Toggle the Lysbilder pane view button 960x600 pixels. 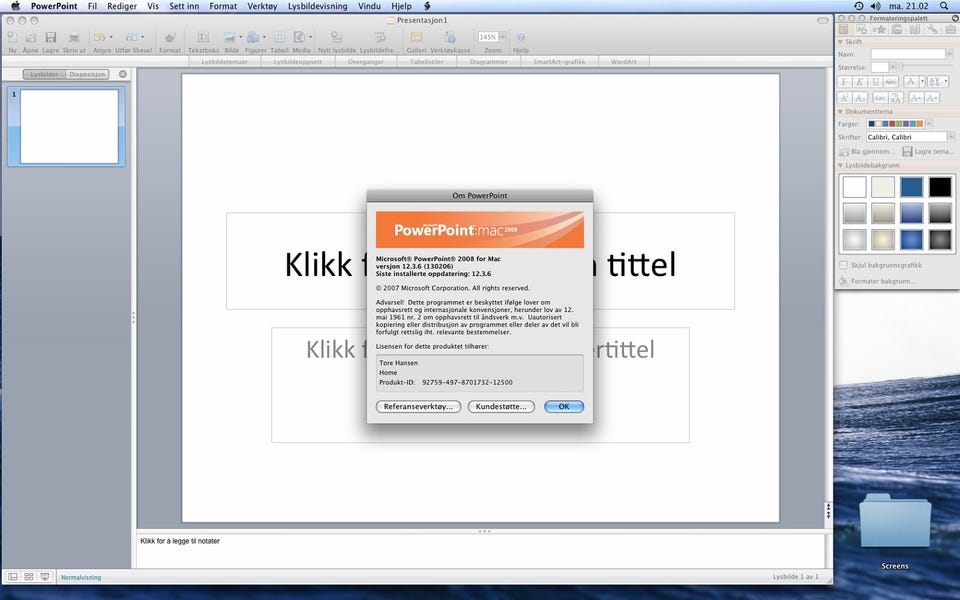(44, 74)
